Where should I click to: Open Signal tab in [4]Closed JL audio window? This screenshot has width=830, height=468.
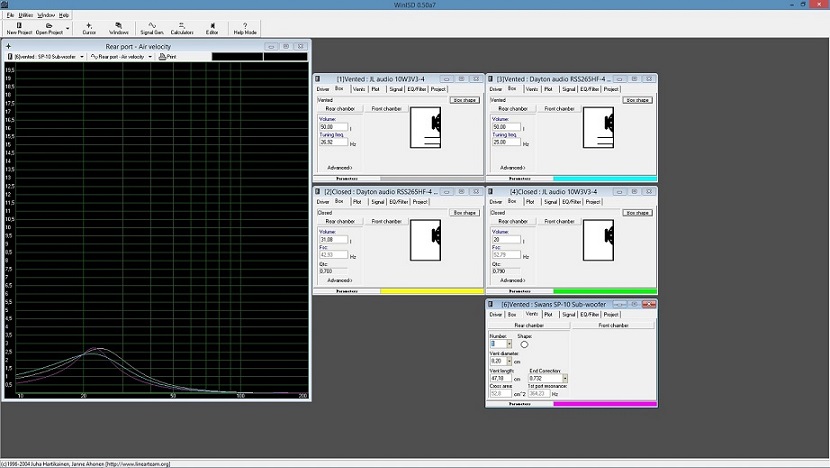click(551, 202)
